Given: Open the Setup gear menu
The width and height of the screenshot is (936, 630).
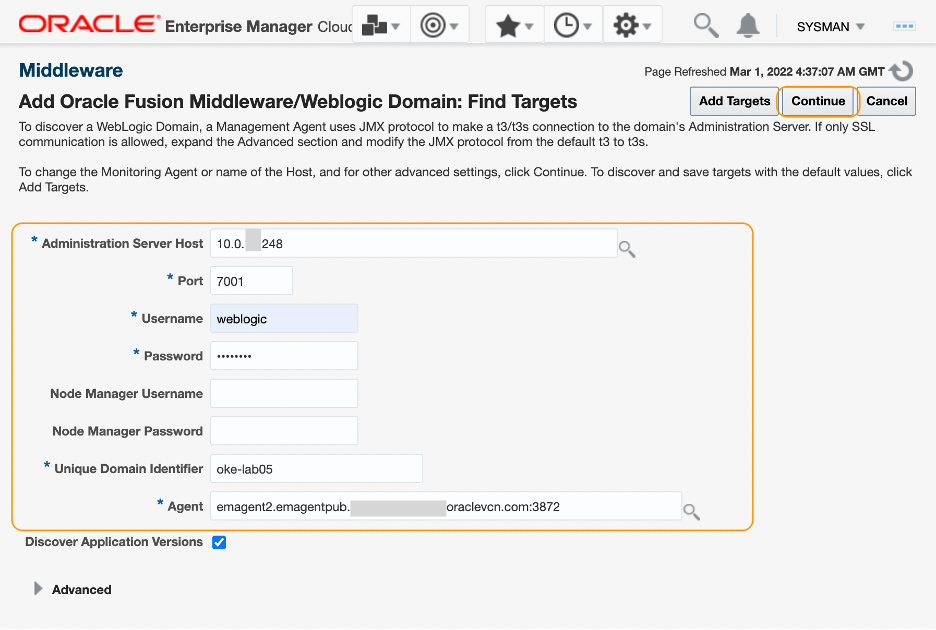Looking at the screenshot, I should click(x=632, y=25).
